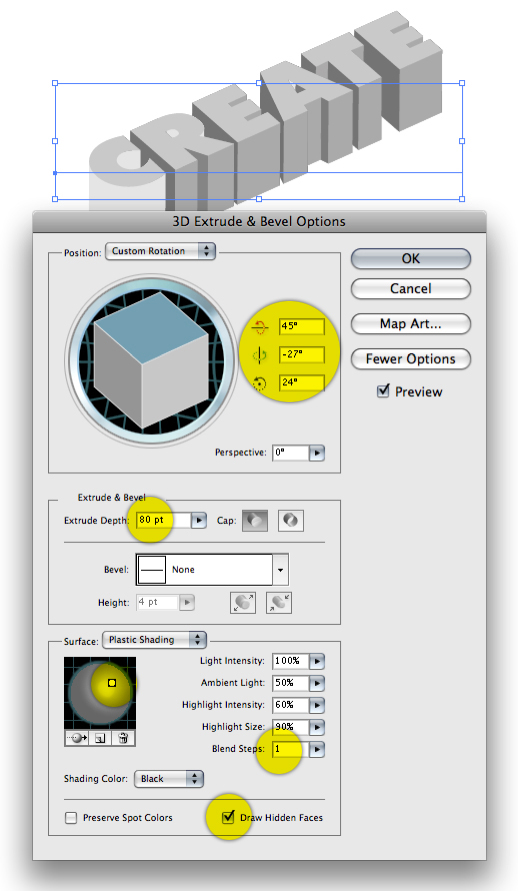Image resolution: width=518 pixels, height=891 pixels.
Task: Enable Preserve Spot Colors
Action: pyautogui.click(x=71, y=818)
